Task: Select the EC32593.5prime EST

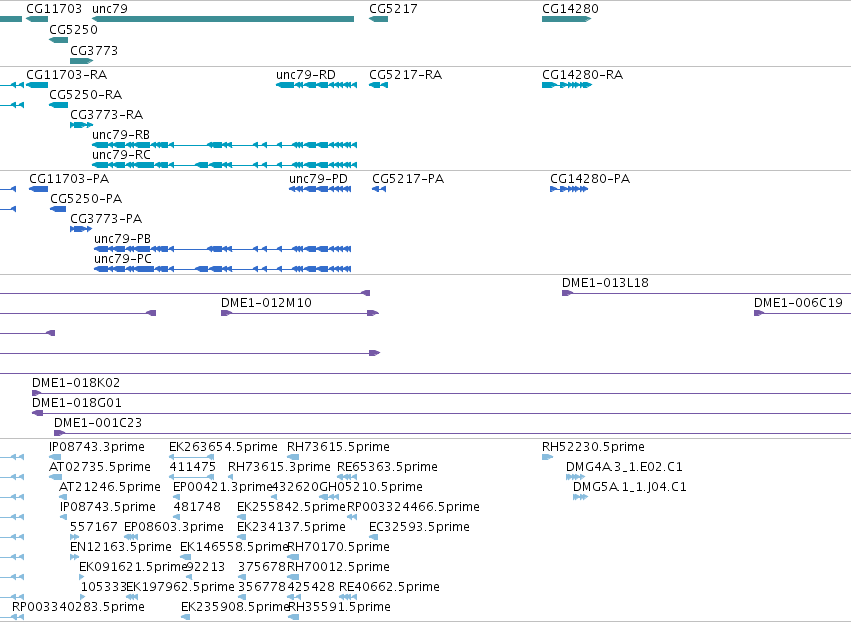Action: [x=373, y=537]
